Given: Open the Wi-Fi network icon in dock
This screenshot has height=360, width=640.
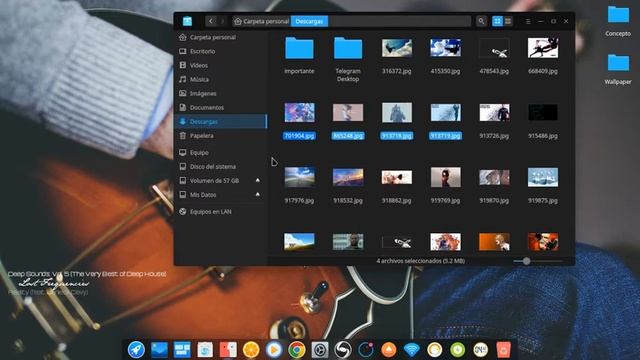Looking at the screenshot, I should [x=411, y=350].
